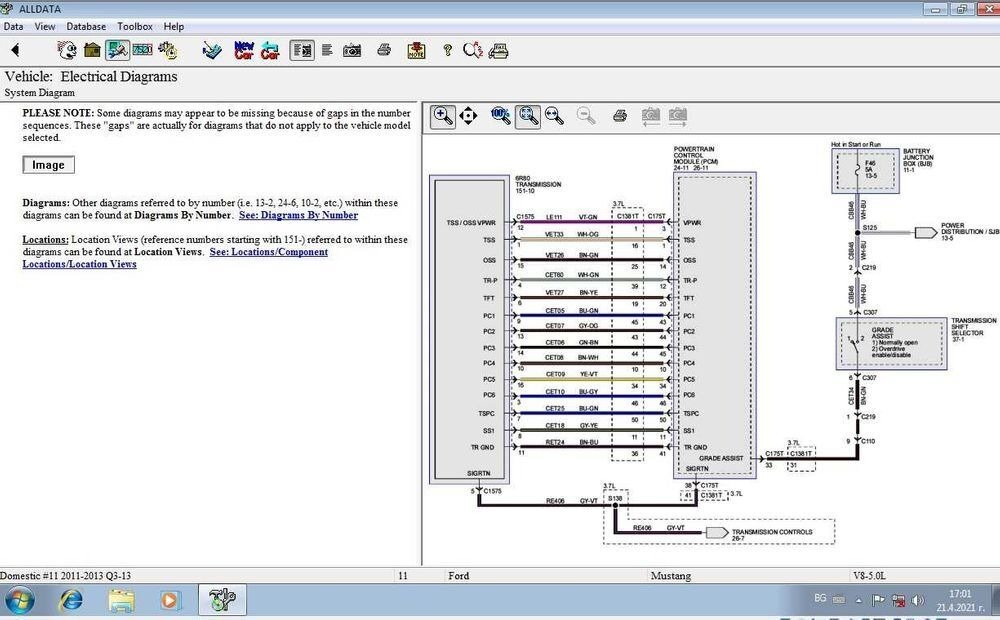Click the back navigation arrow
Image resolution: width=1000 pixels, height=620 pixels.
(x=15, y=50)
